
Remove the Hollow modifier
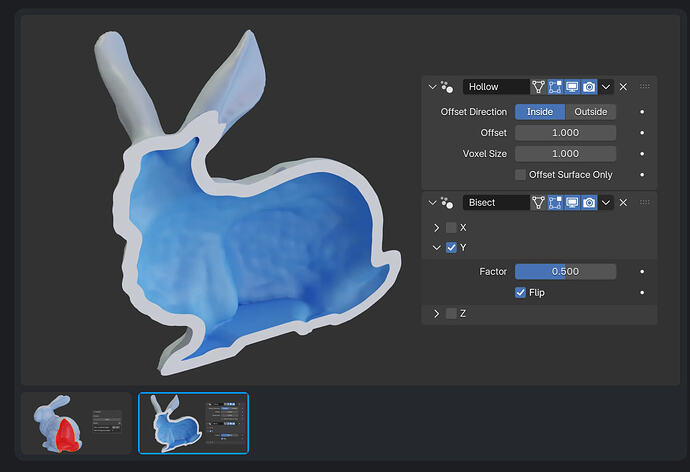623,87
